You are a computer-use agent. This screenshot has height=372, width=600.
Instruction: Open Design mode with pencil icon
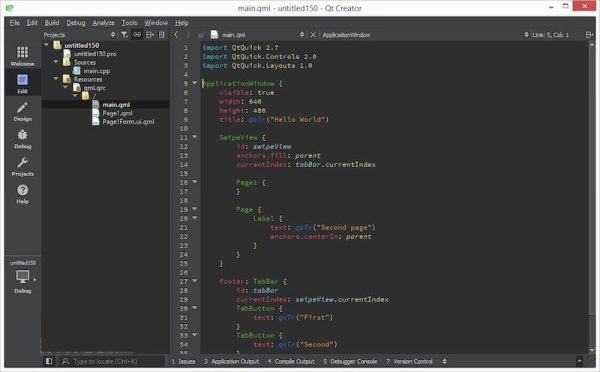(x=22, y=111)
